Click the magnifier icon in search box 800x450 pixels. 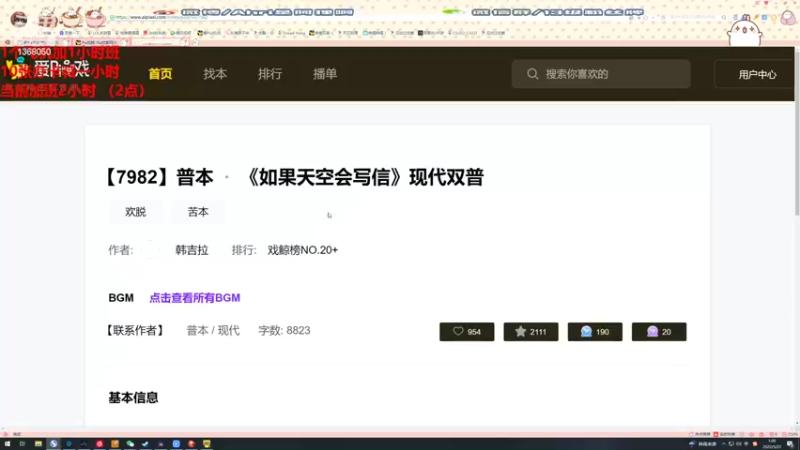coord(533,74)
